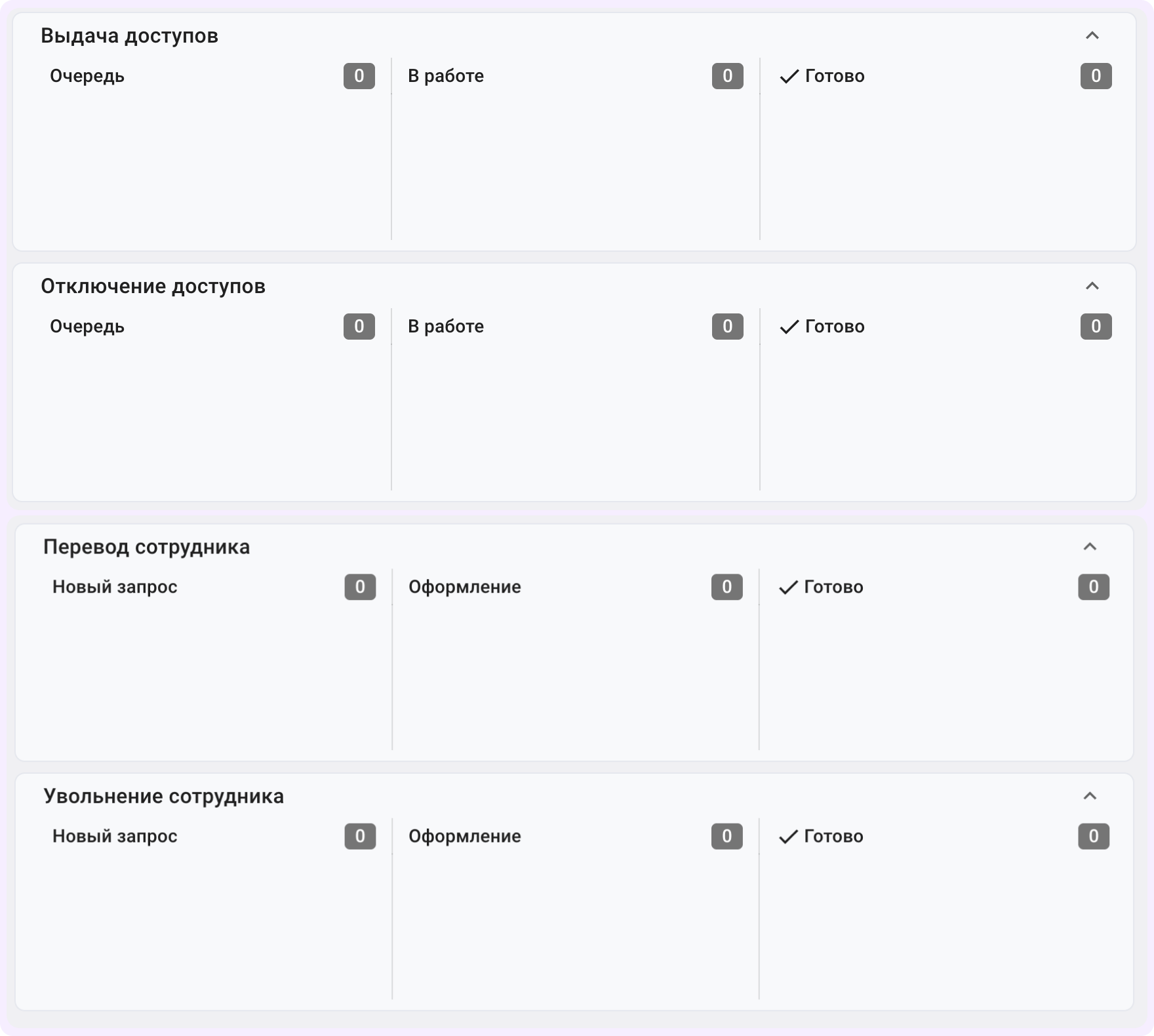
Task: Click В работе counter badge in Выдача доступов
Action: (x=727, y=76)
